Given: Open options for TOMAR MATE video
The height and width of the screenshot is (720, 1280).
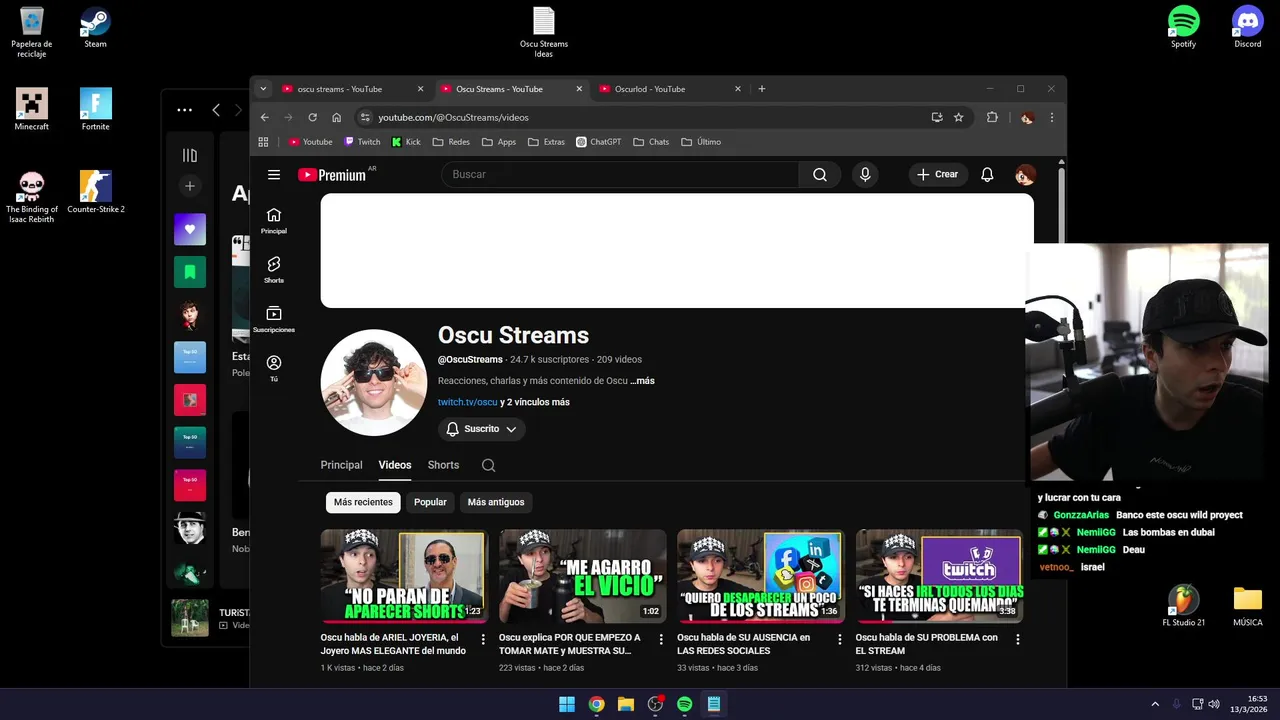Looking at the screenshot, I should click(661, 639).
